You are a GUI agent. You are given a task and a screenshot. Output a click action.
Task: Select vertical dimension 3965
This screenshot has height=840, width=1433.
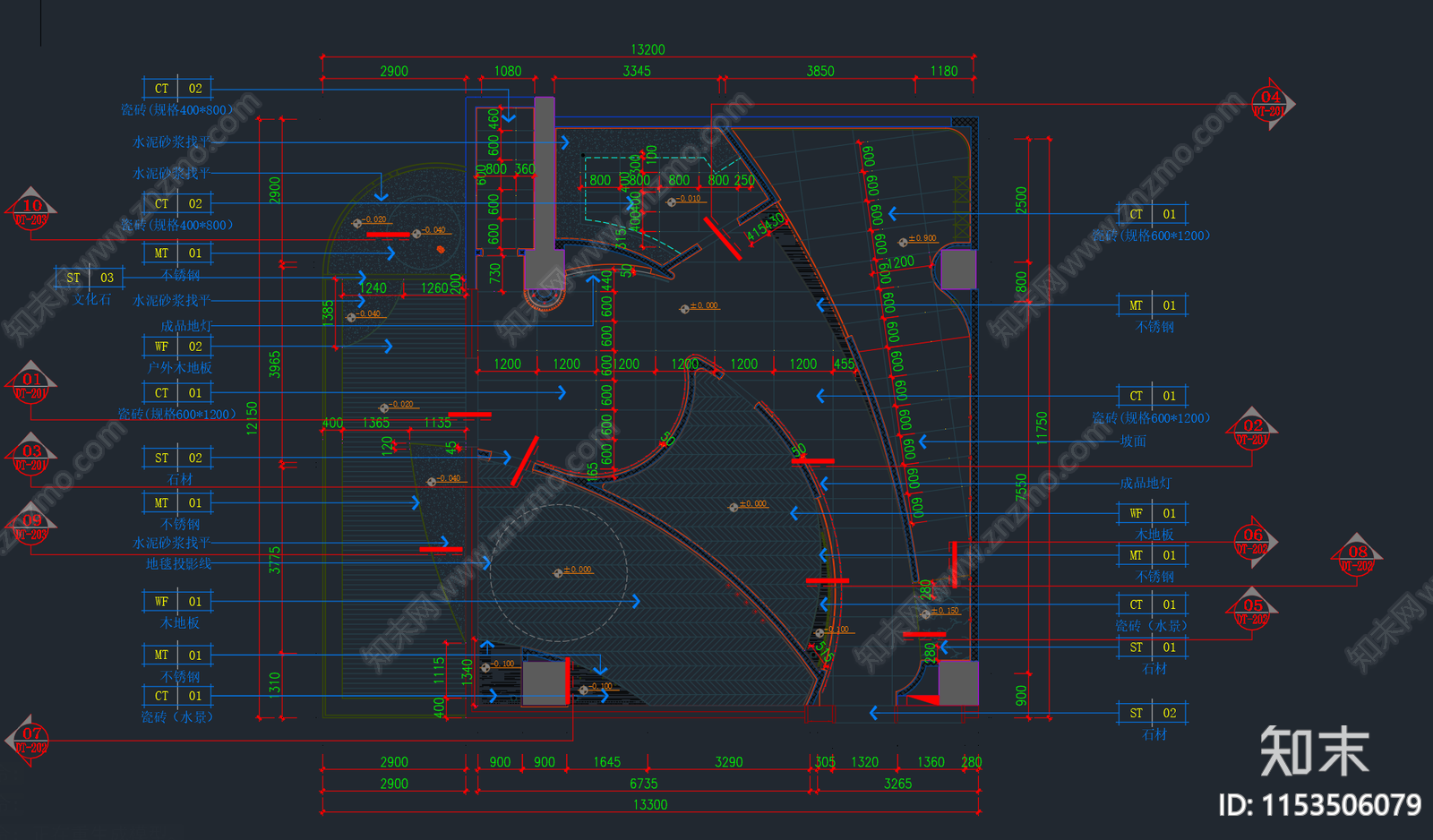click(275, 364)
